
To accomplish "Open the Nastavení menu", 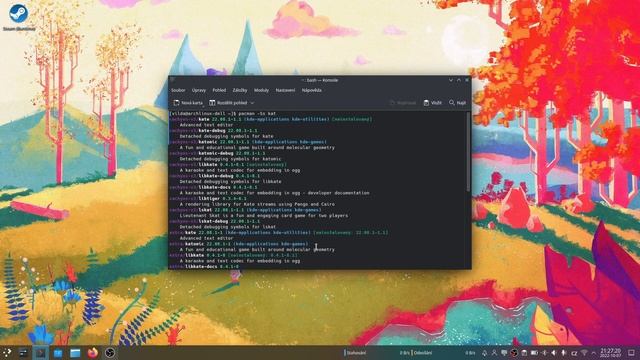I will click(x=285, y=90).
